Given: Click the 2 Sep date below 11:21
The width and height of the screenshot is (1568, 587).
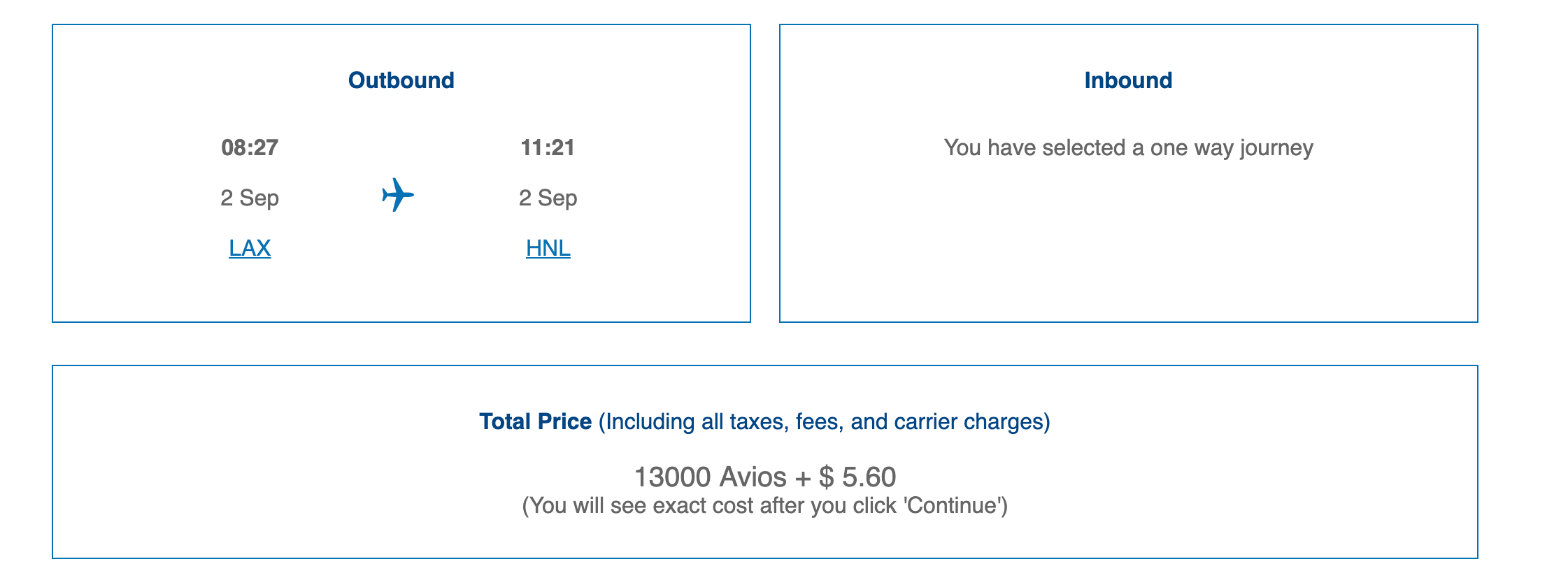Looking at the screenshot, I should [x=548, y=198].
